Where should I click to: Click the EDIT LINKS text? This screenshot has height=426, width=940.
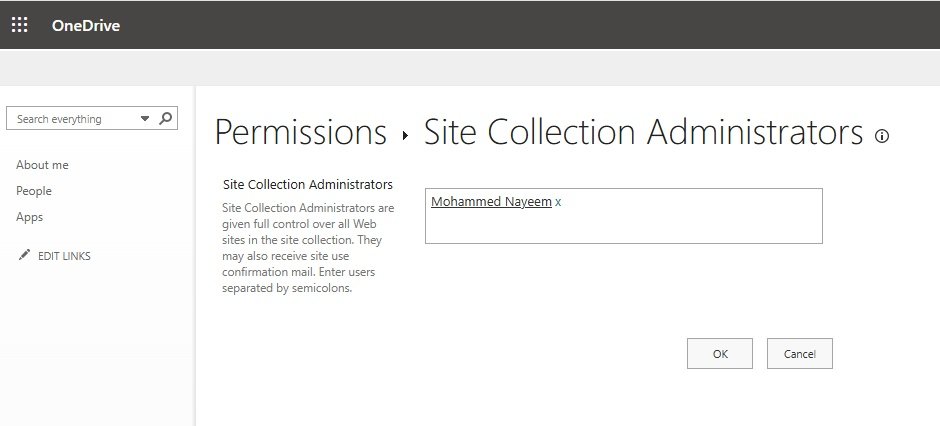click(64, 256)
